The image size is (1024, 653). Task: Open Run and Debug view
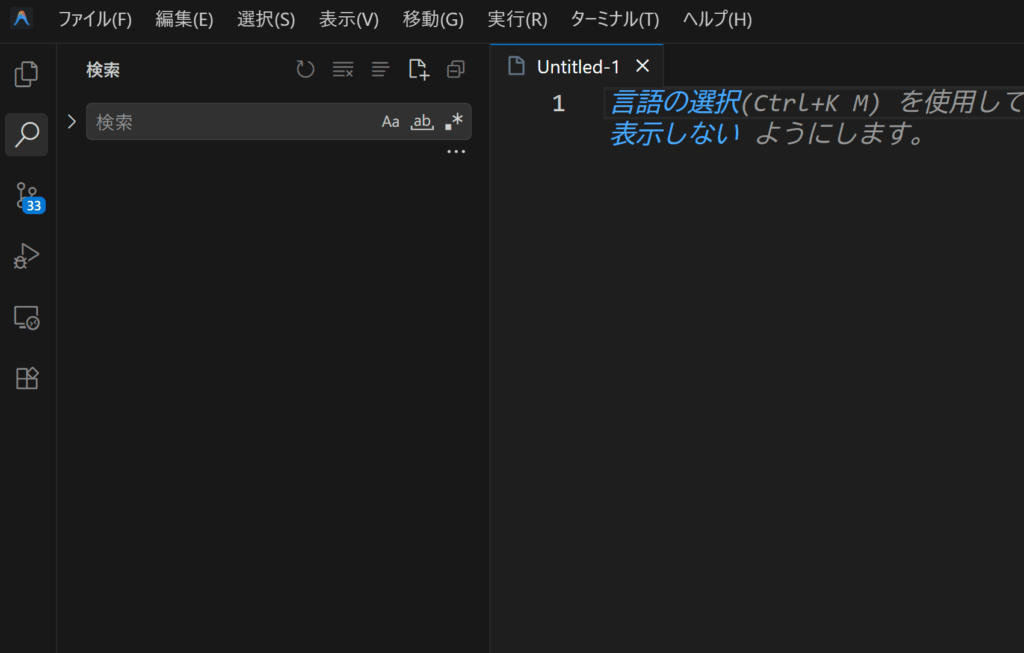coord(26,256)
